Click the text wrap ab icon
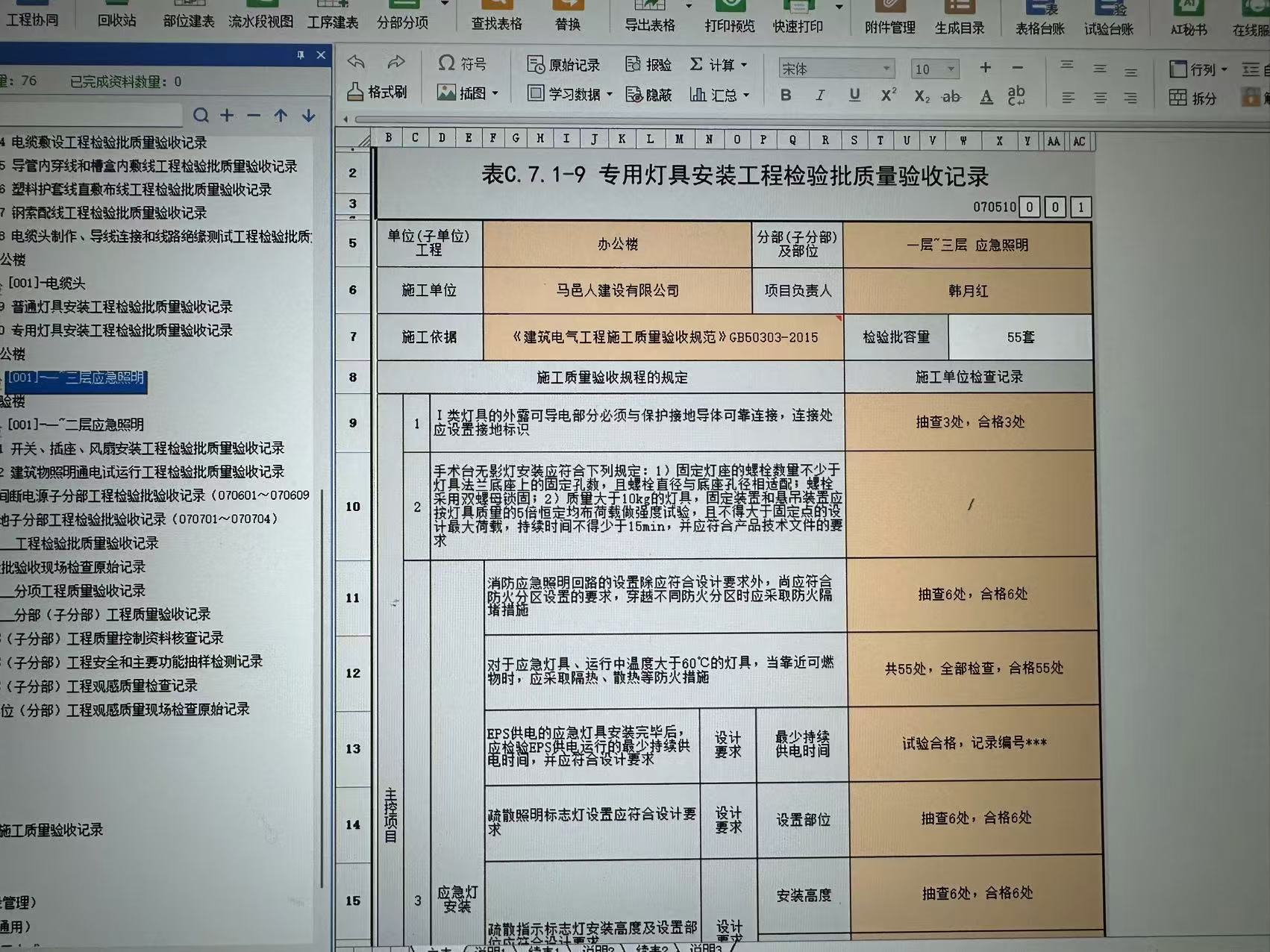 [1016, 95]
